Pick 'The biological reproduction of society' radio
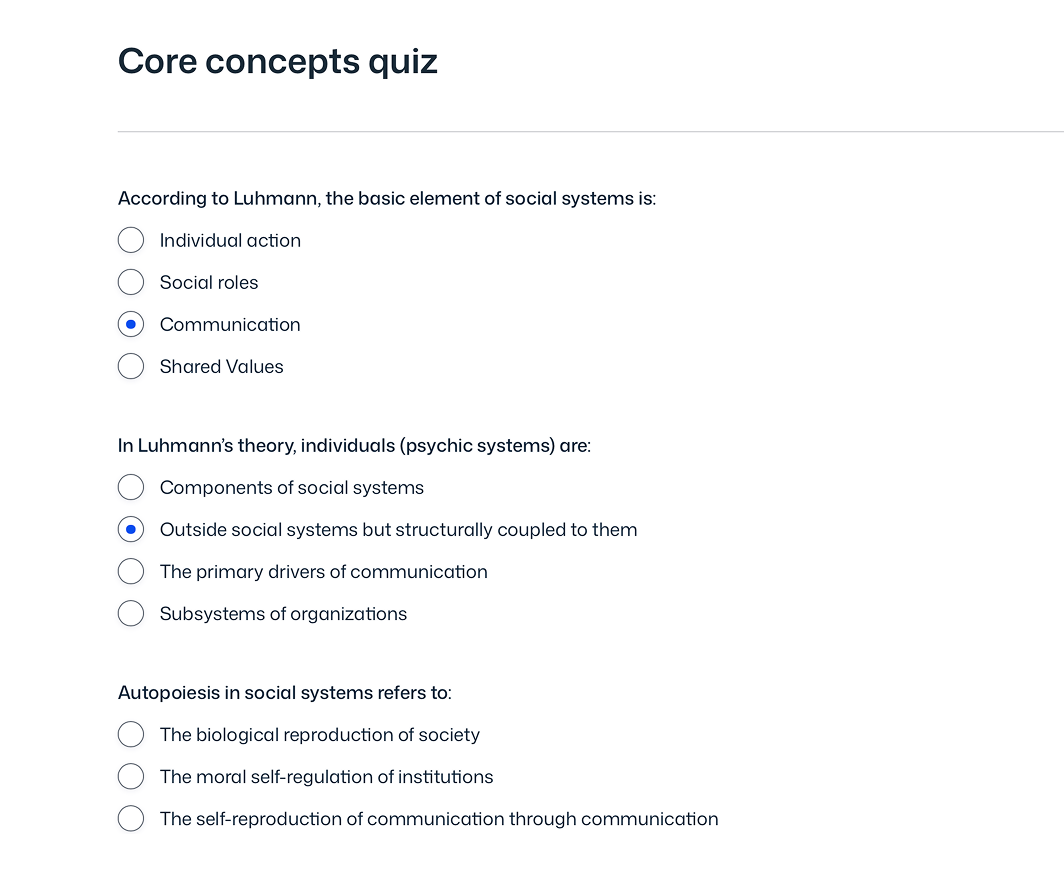 point(131,735)
